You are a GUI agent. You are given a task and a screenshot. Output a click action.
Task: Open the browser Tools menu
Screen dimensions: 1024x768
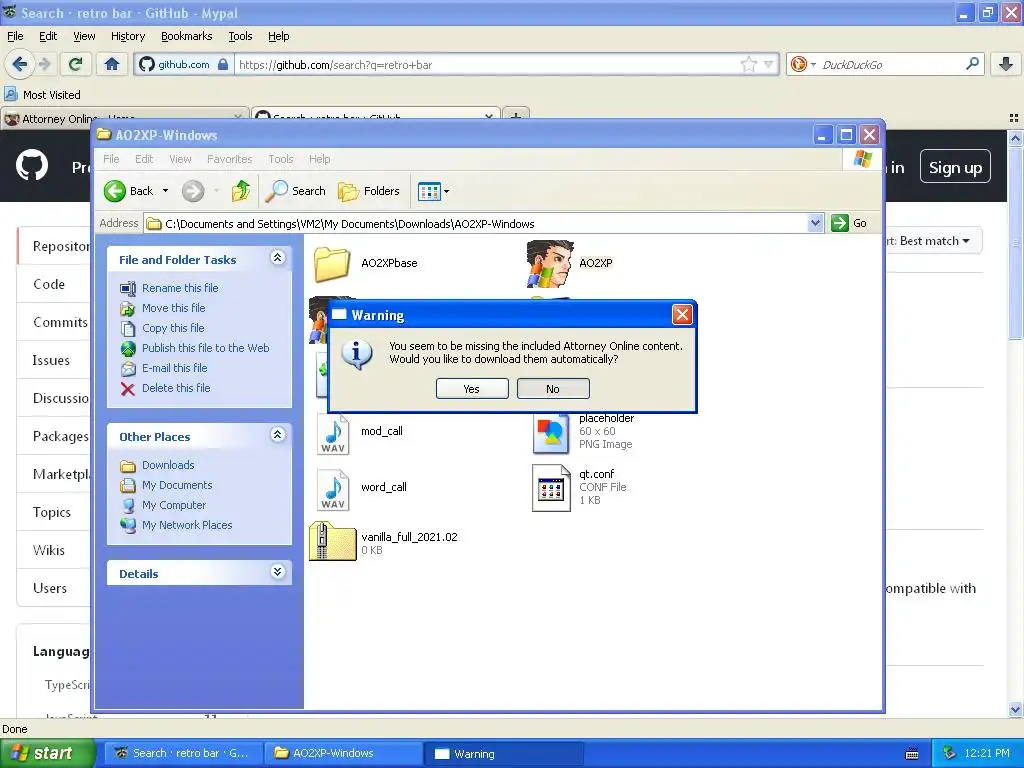pyautogui.click(x=240, y=36)
